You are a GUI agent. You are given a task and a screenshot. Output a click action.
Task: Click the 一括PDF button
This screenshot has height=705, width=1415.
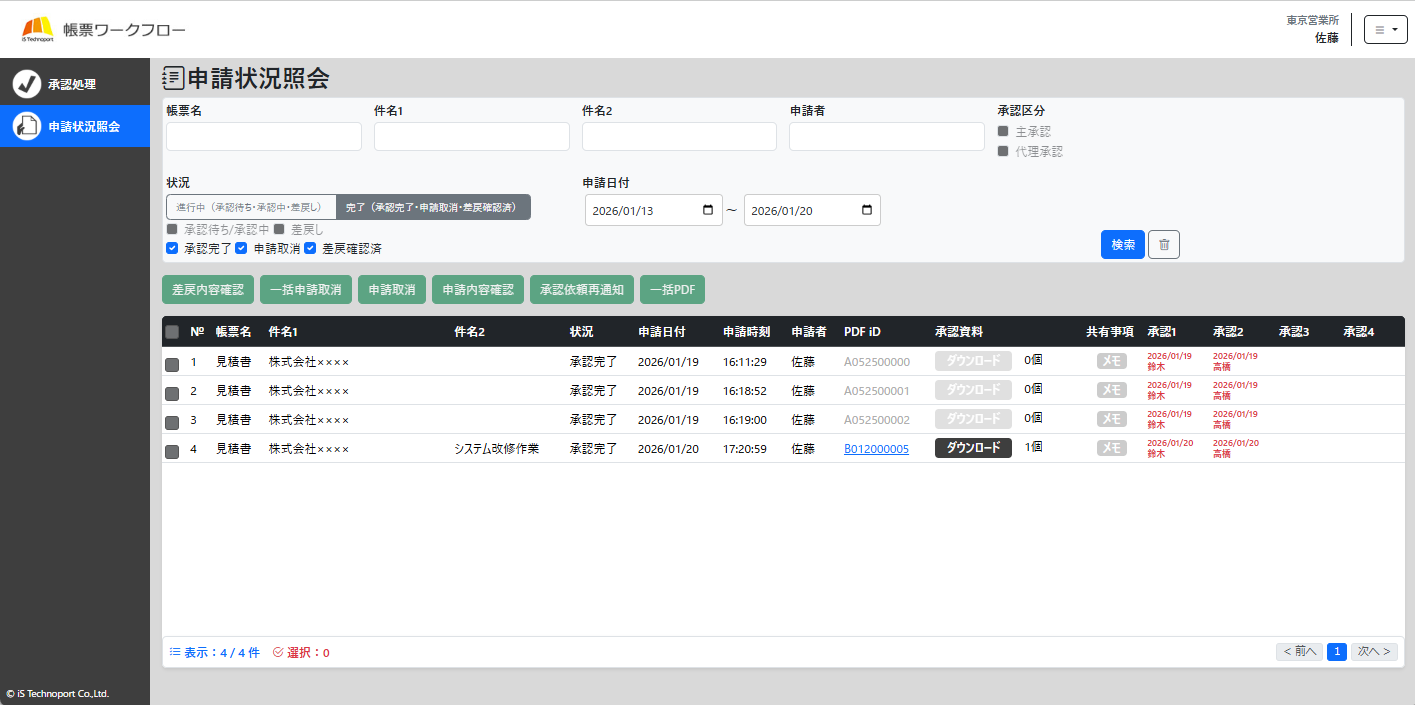pos(672,290)
